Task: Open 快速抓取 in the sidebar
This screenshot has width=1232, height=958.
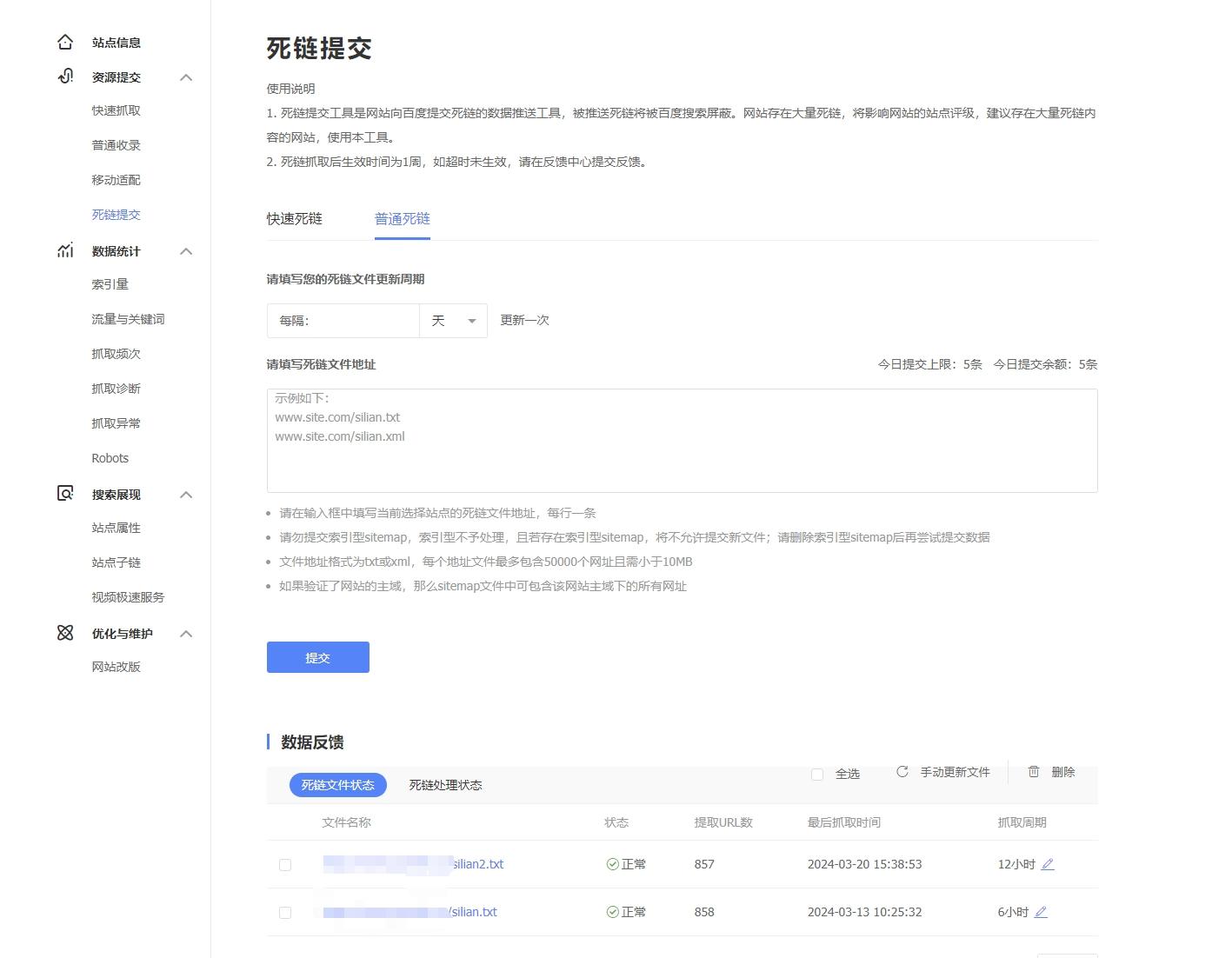Action: click(x=117, y=110)
